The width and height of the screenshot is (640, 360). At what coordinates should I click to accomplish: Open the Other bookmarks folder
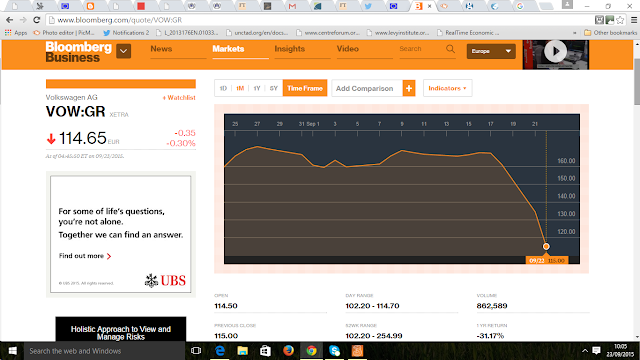tap(611, 33)
